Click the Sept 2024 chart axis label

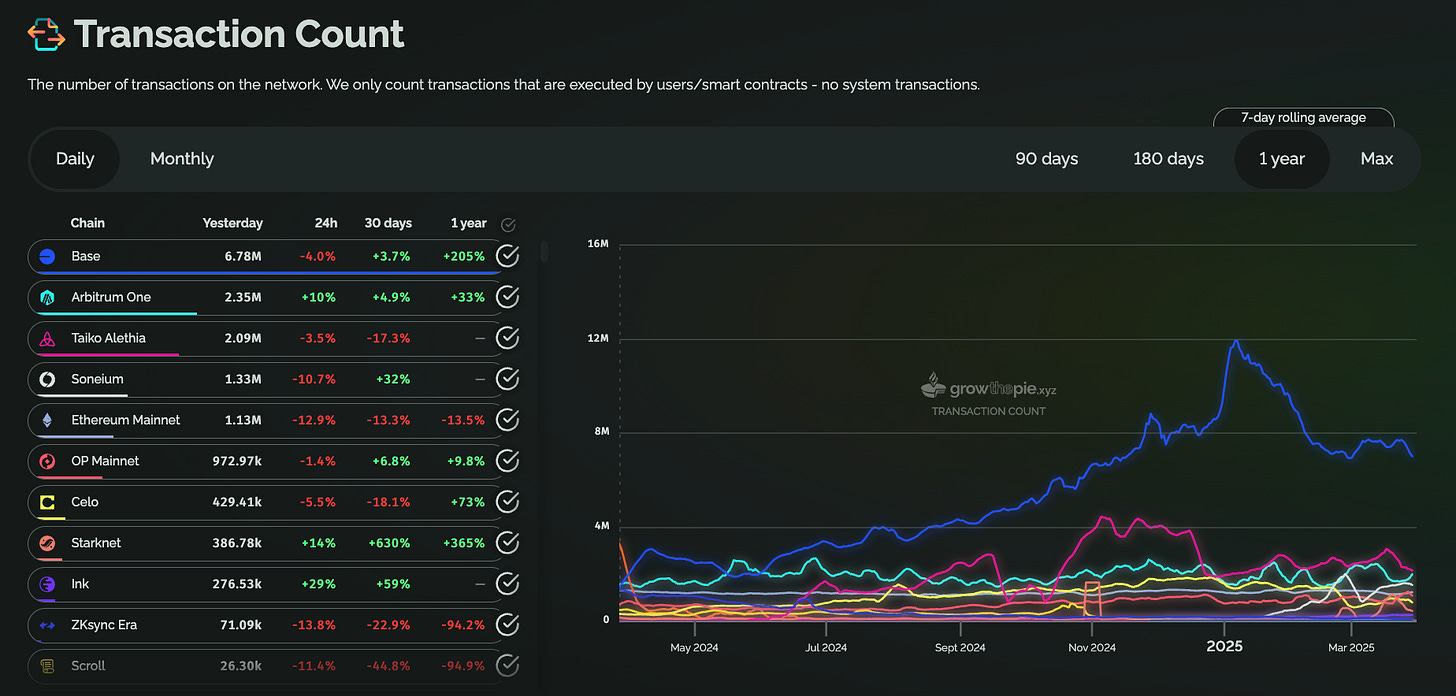coord(960,647)
